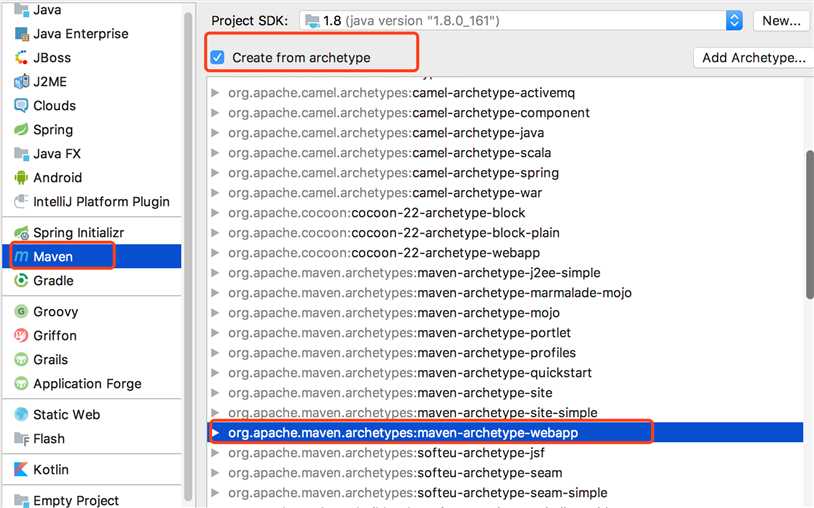Click the New... SDK button
The image size is (814, 508).
tap(781, 21)
